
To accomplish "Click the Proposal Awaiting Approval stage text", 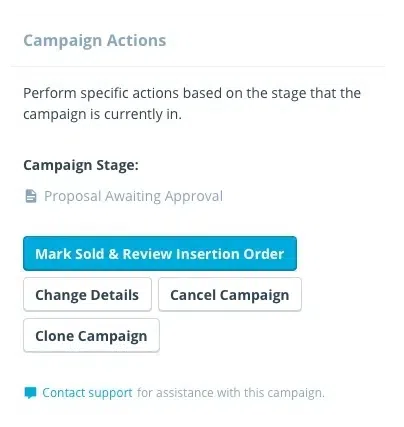I will (133, 196).
